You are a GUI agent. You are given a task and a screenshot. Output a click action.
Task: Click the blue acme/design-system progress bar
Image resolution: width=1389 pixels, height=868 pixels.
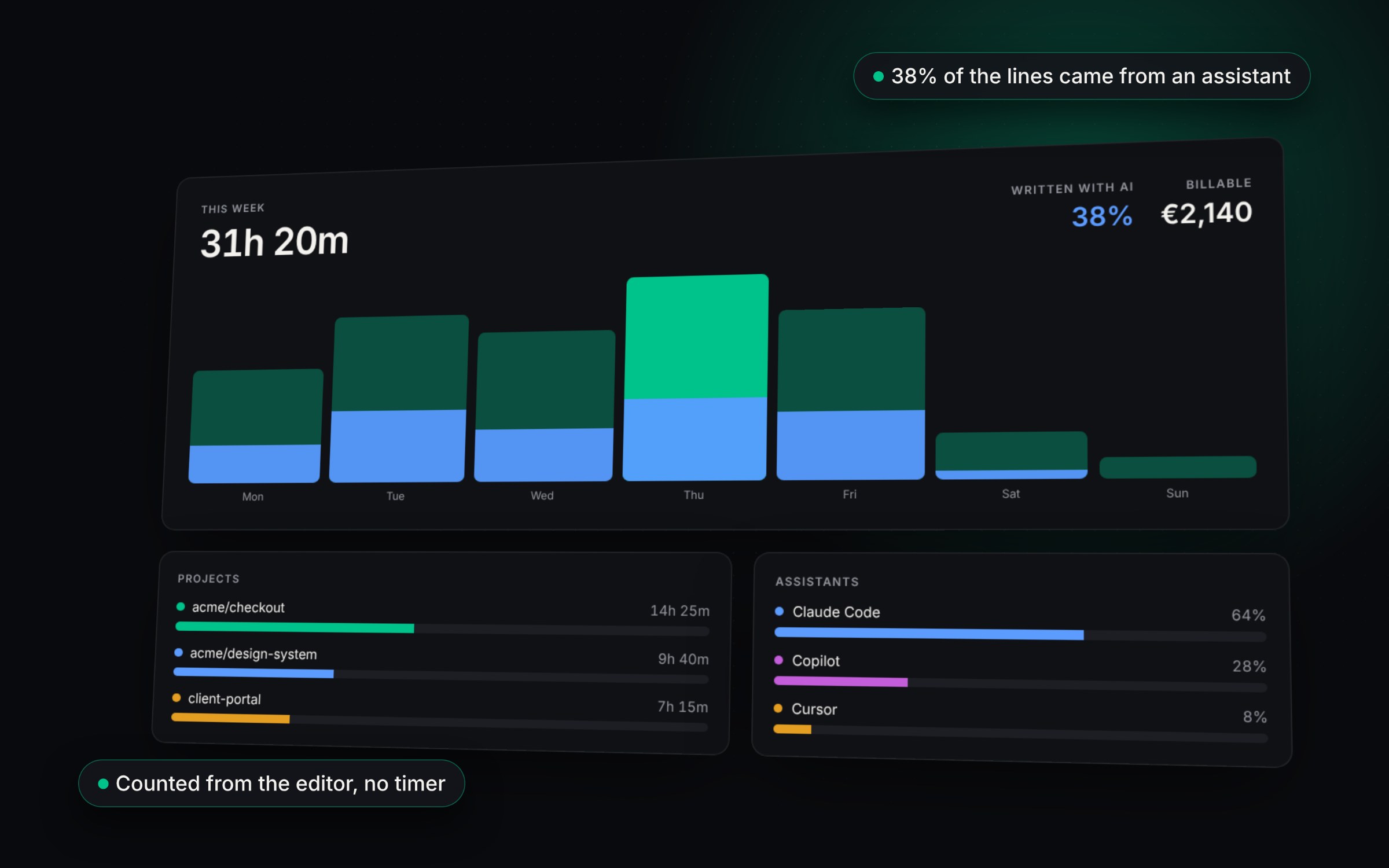253,672
